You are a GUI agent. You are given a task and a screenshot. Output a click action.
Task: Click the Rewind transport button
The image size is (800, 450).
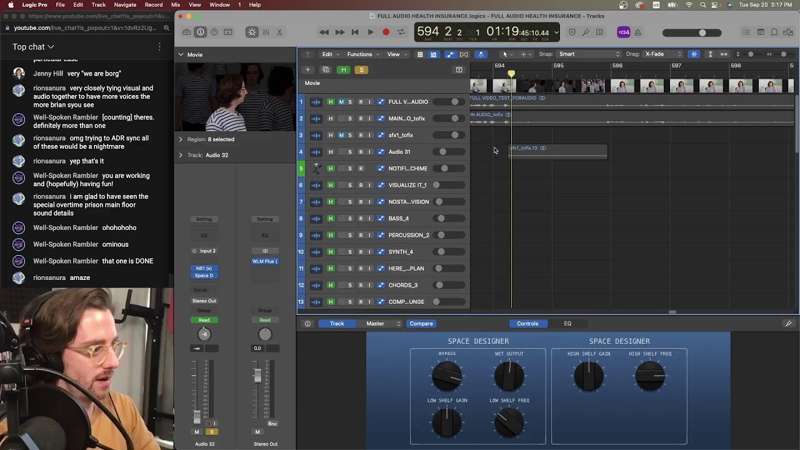pyautogui.click(x=324, y=32)
